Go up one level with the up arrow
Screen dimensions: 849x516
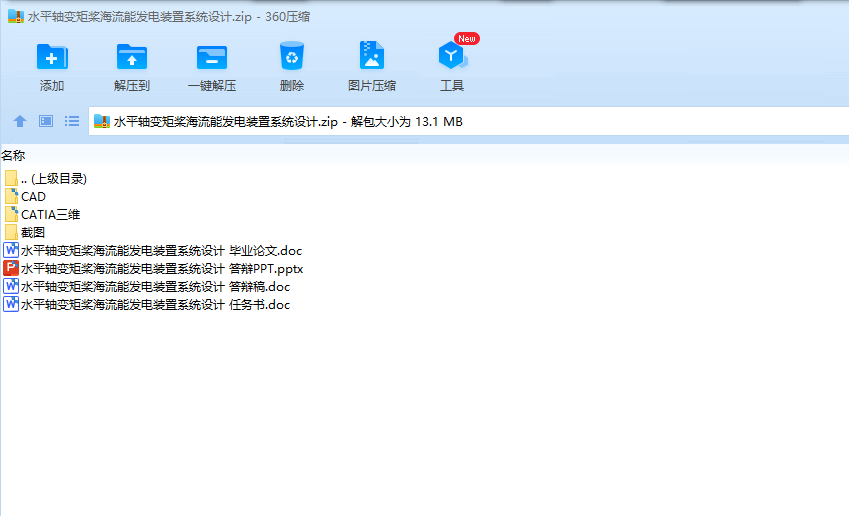pyautogui.click(x=20, y=121)
